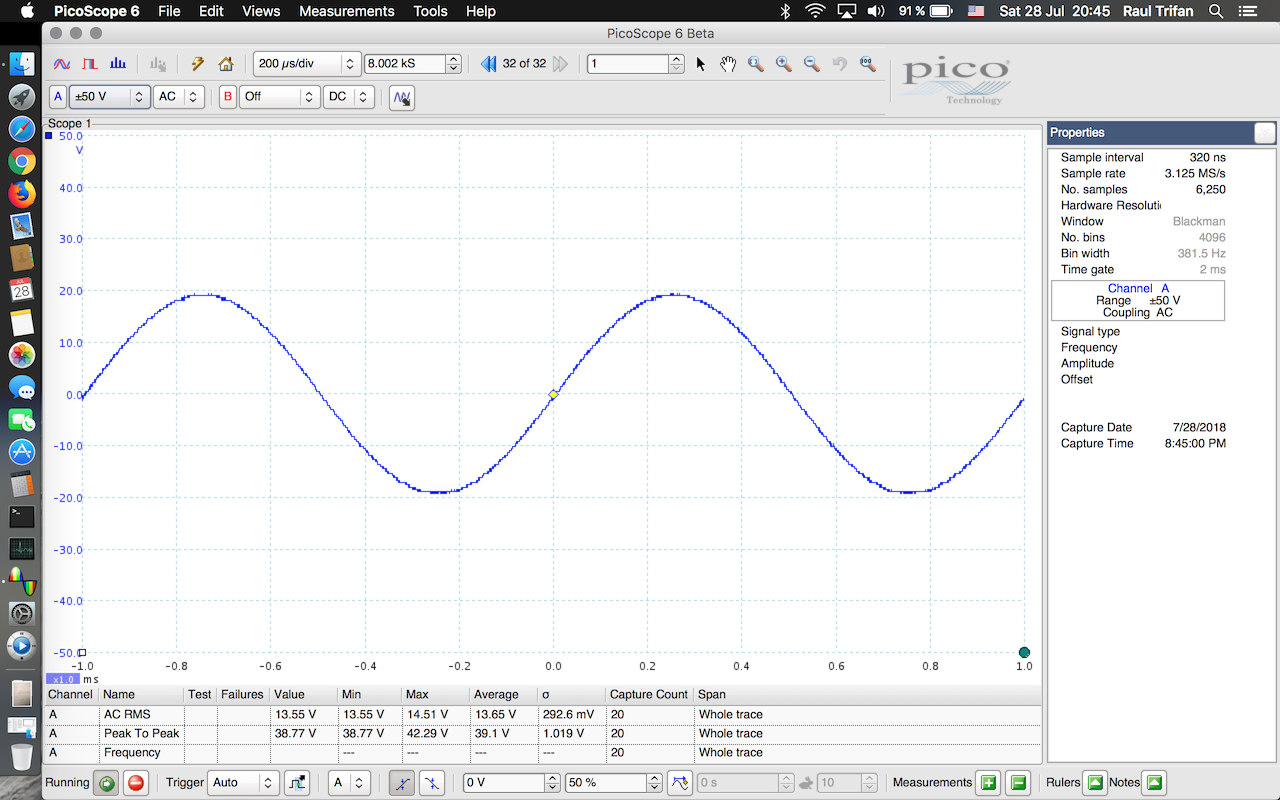Open the 200 µs/div timebase dropdown
The image size is (1280, 800).
tap(306, 64)
